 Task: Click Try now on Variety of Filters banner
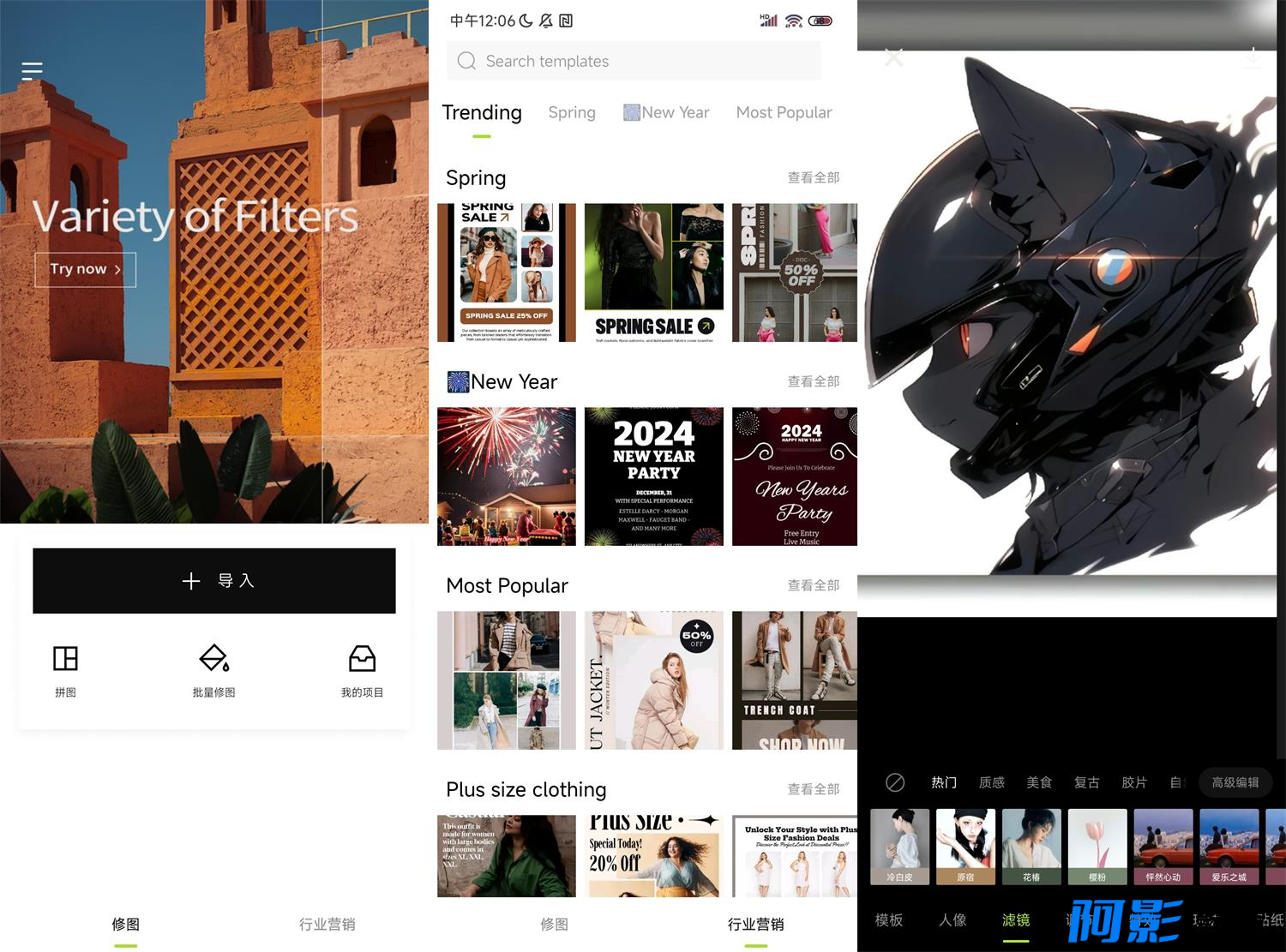(x=85, y=269)
